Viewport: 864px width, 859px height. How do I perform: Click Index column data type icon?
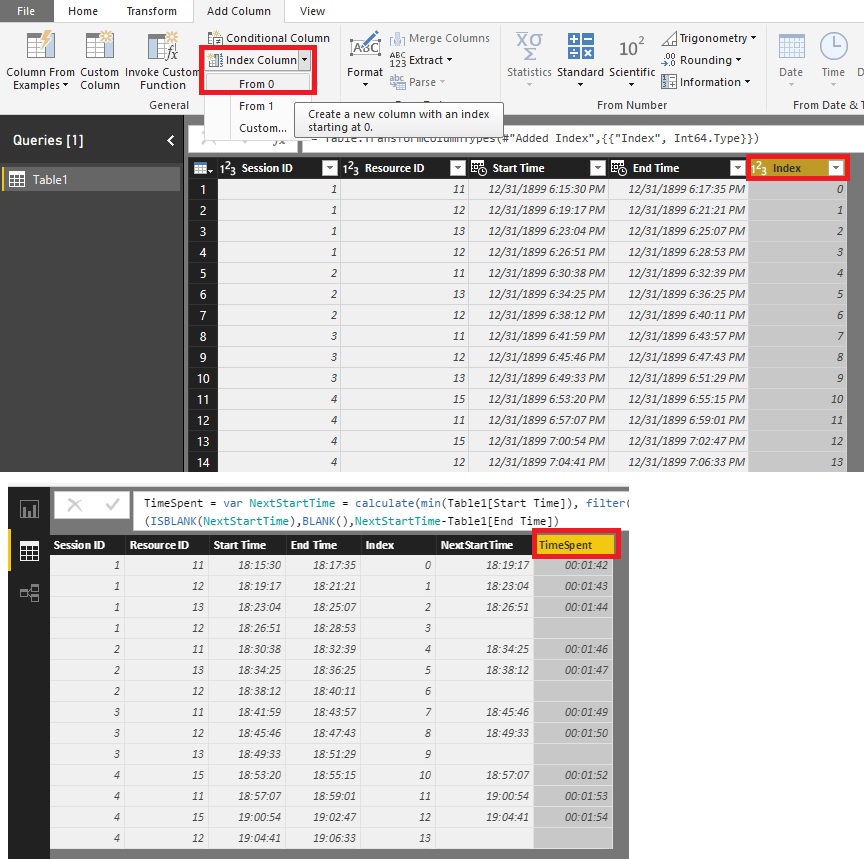point(759,169)
